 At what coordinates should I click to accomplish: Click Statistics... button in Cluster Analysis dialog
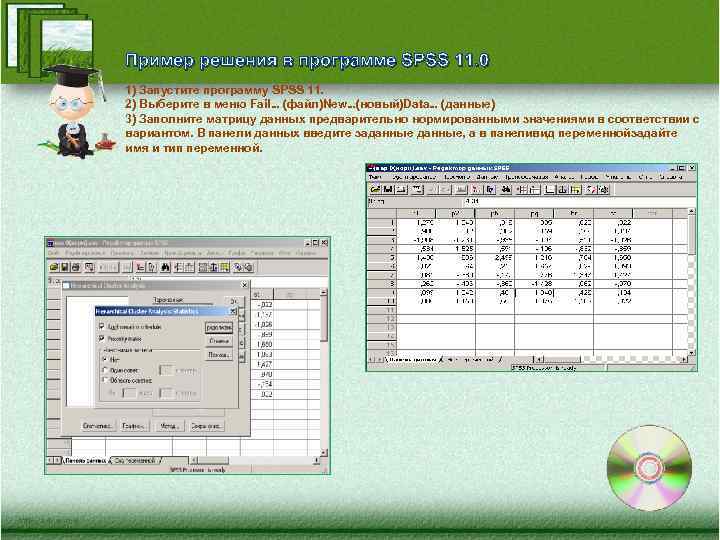pos(97,426)
